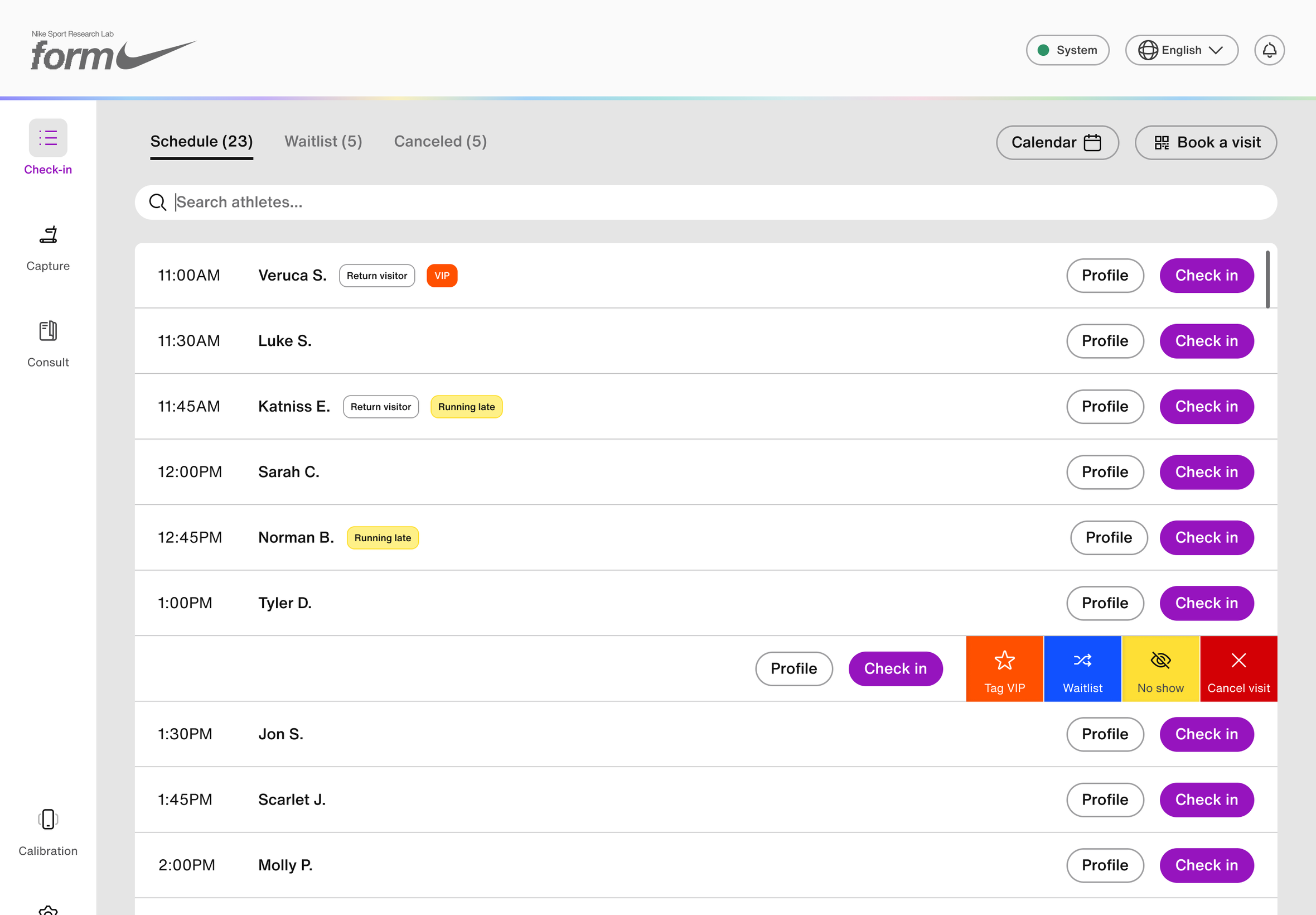
Task: Open the Calibration device icon
Action: click(48, 819)
